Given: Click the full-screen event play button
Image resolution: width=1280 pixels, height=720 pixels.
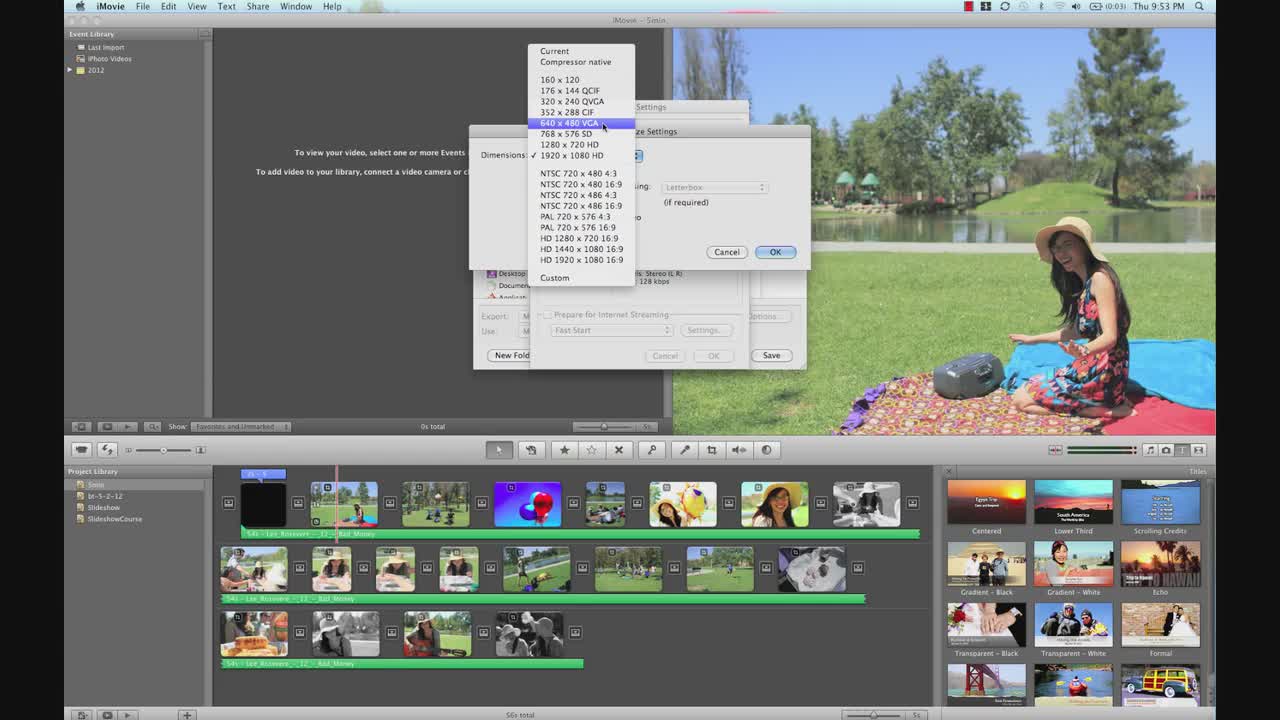Looking at the screenshot, I should point(107,427).
